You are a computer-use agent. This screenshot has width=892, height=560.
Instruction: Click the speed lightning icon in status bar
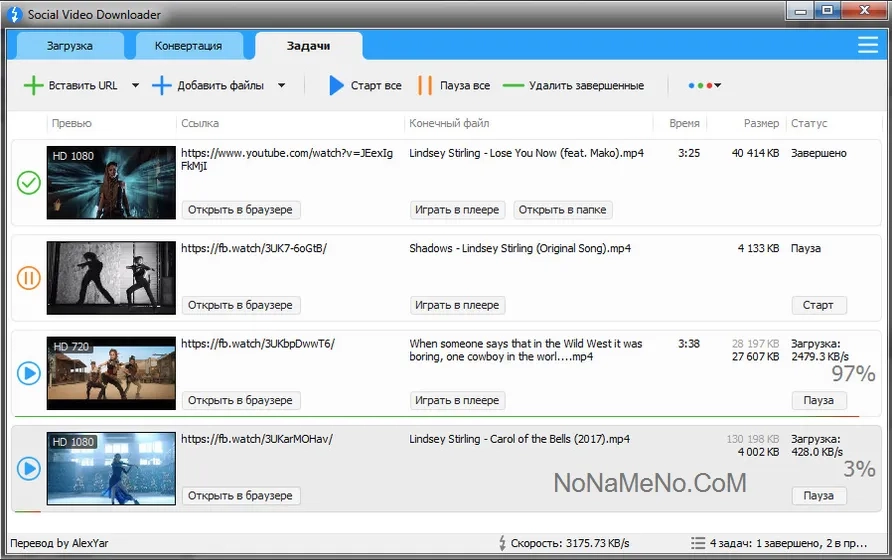tap(502, 543)
